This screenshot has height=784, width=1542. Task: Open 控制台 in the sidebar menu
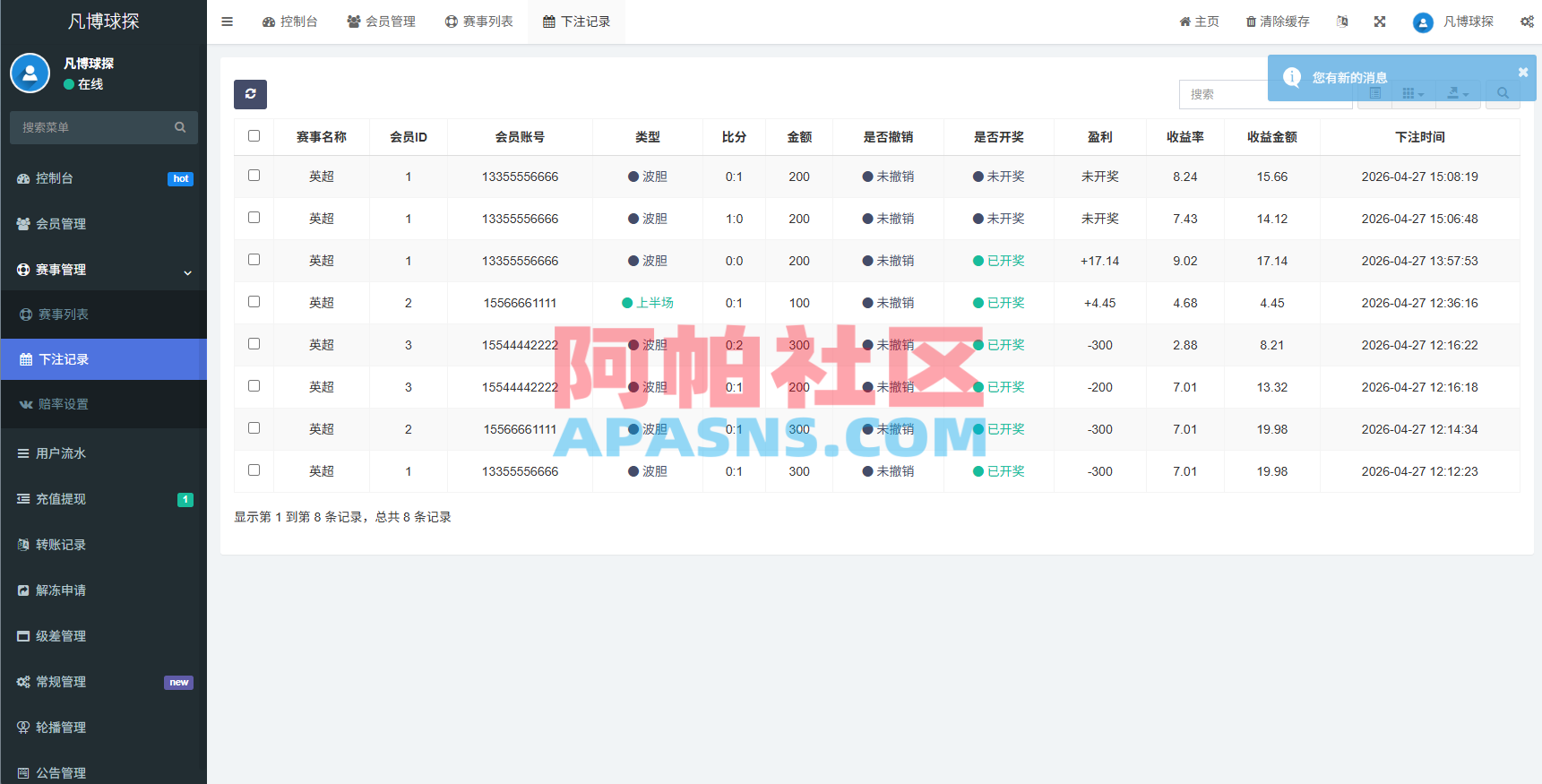[x=104, y=178]
